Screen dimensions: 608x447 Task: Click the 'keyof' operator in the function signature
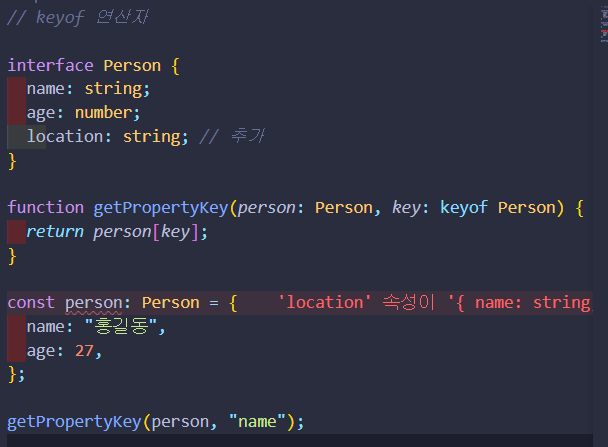click(x=463, y=207)
